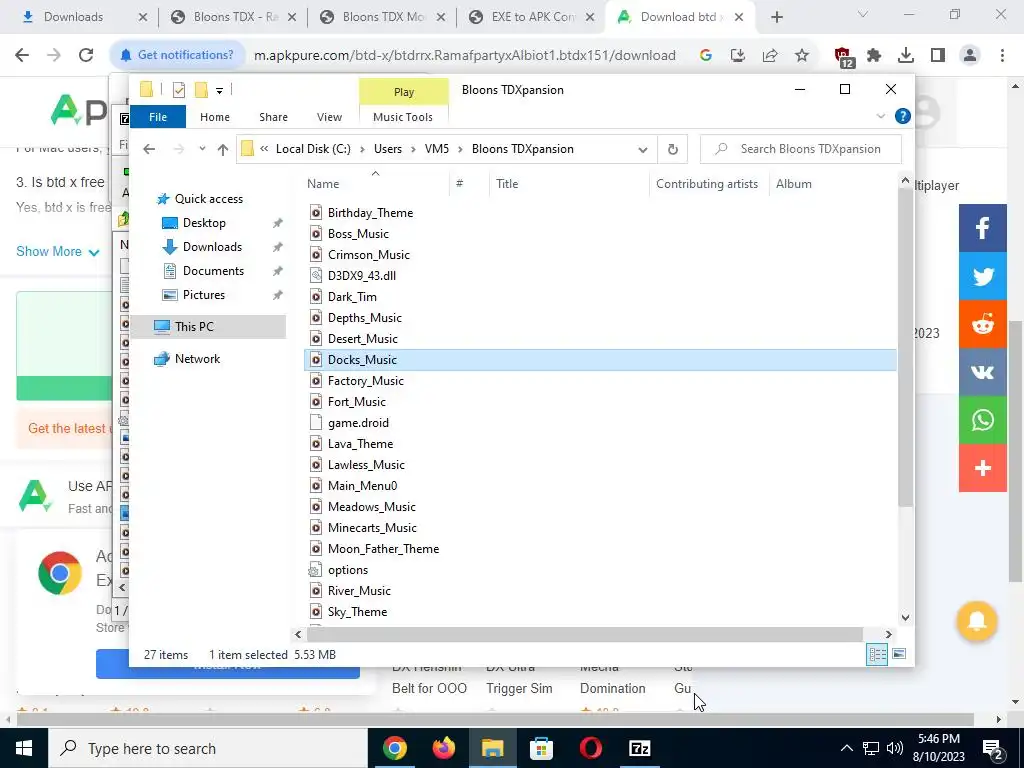Open Documents in the navigation pane
1024x768 pixels.
point(213,270)
